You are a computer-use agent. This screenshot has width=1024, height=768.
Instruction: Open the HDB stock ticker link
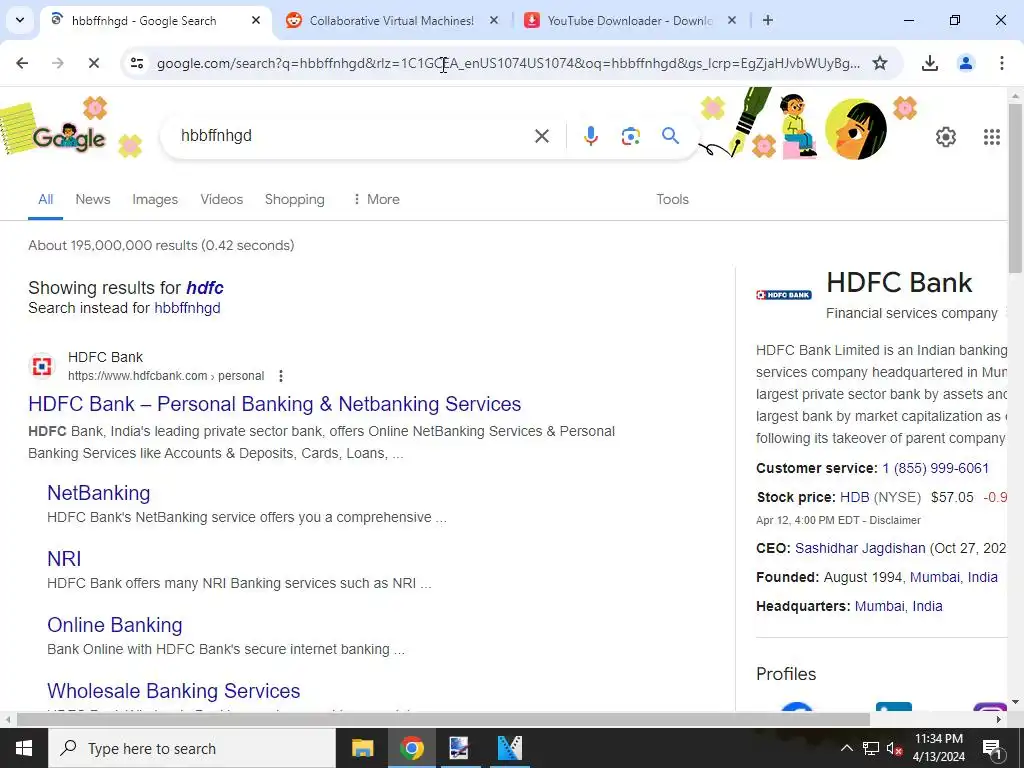[854, 497]
